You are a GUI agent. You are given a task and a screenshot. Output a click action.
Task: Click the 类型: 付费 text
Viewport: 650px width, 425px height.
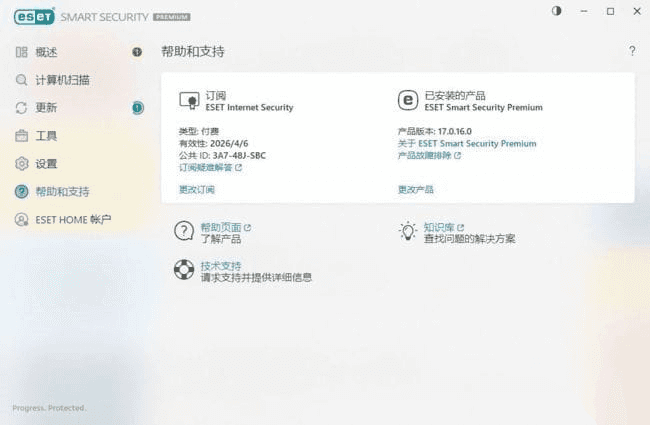pos(199,131)
